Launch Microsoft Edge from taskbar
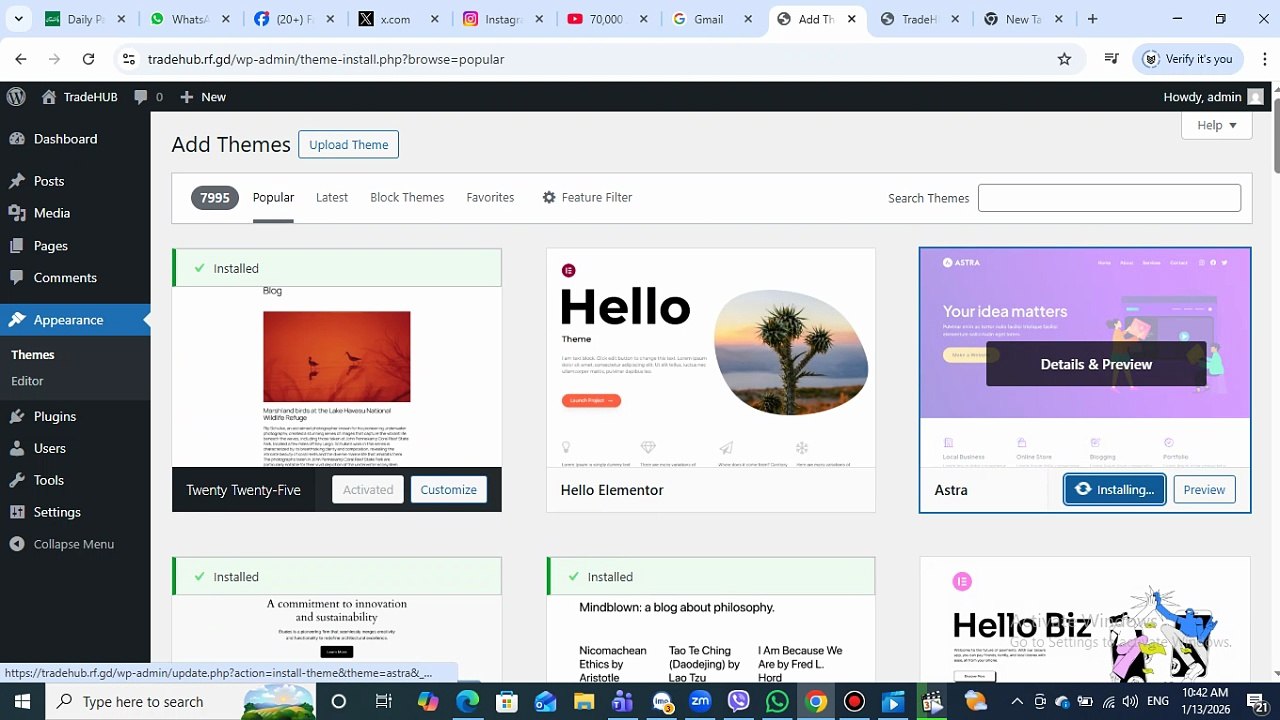The width and height of the screenshot is (1280, 720). (x=468, y=702)
